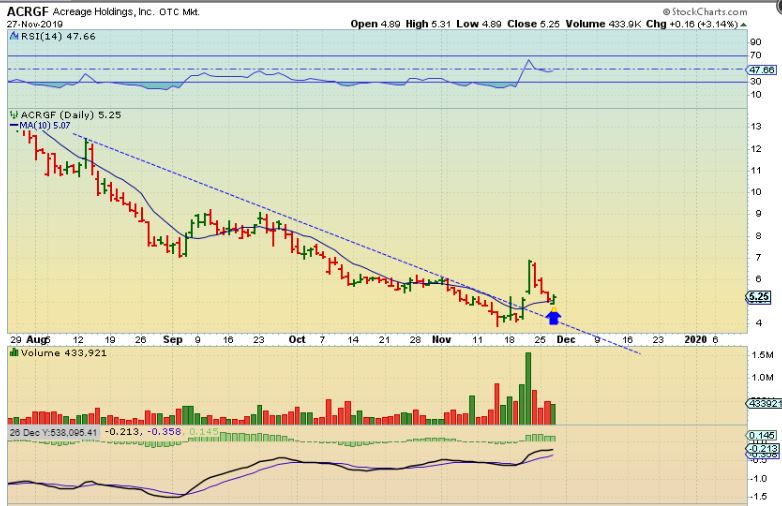This screenshot has height=506, width=782.
Task: Click the 'Sep' month label on date axis
Action: [x=173, y=340]
